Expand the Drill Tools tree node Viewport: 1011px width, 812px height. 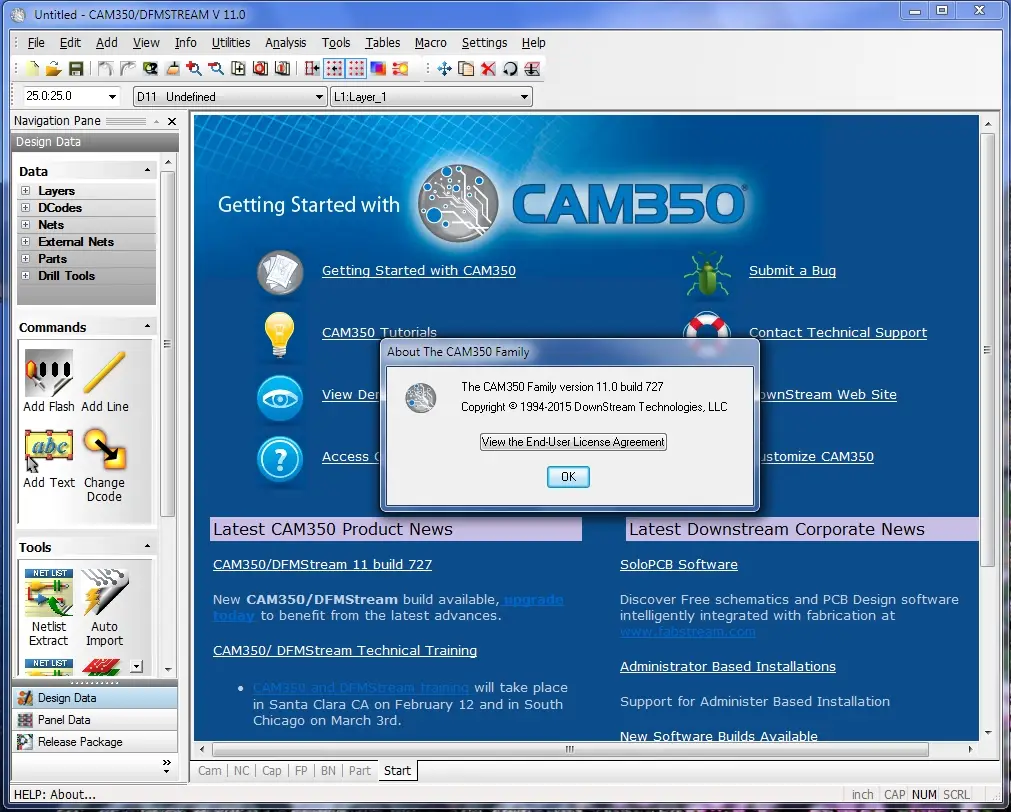pos(25,275)
